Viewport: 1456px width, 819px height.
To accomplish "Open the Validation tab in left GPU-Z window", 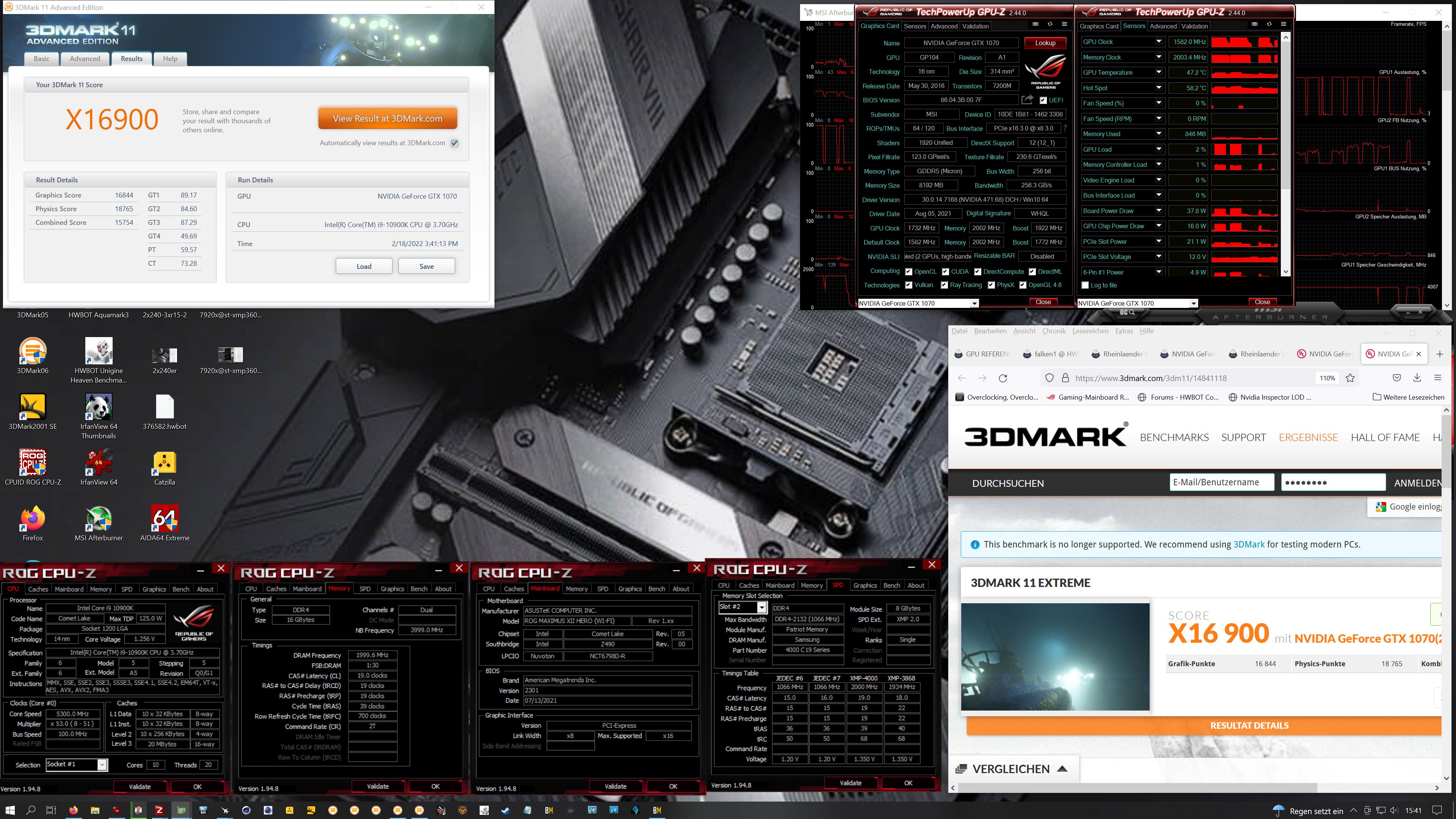I will pyautogui.click(x=976, y=26).
